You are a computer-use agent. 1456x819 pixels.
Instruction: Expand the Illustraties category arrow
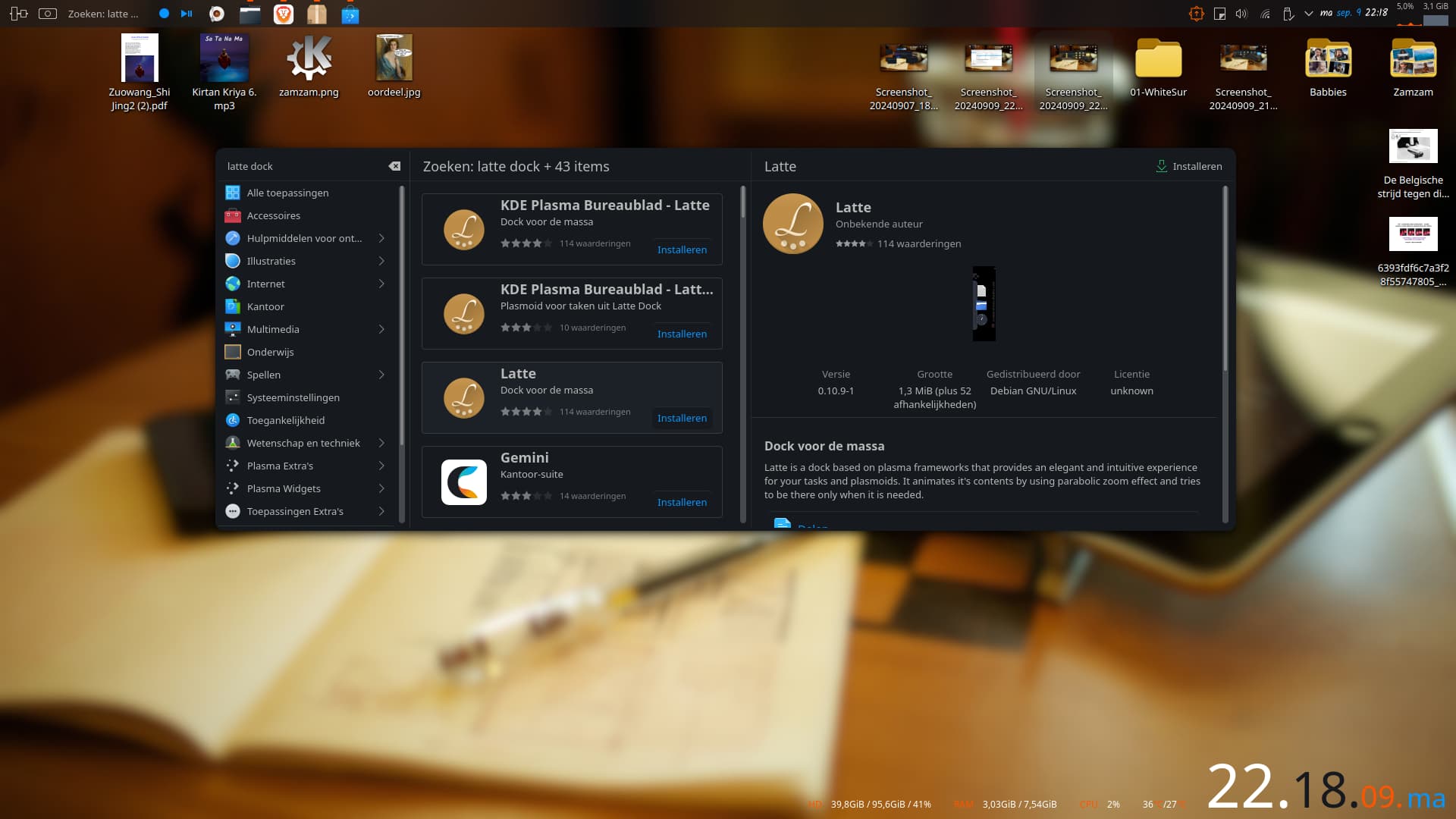pos(381,261)
